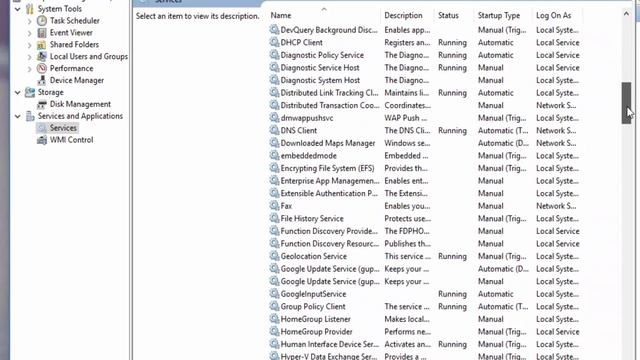
Task: Expand the Event Viewer node
Action: point(29,33)
